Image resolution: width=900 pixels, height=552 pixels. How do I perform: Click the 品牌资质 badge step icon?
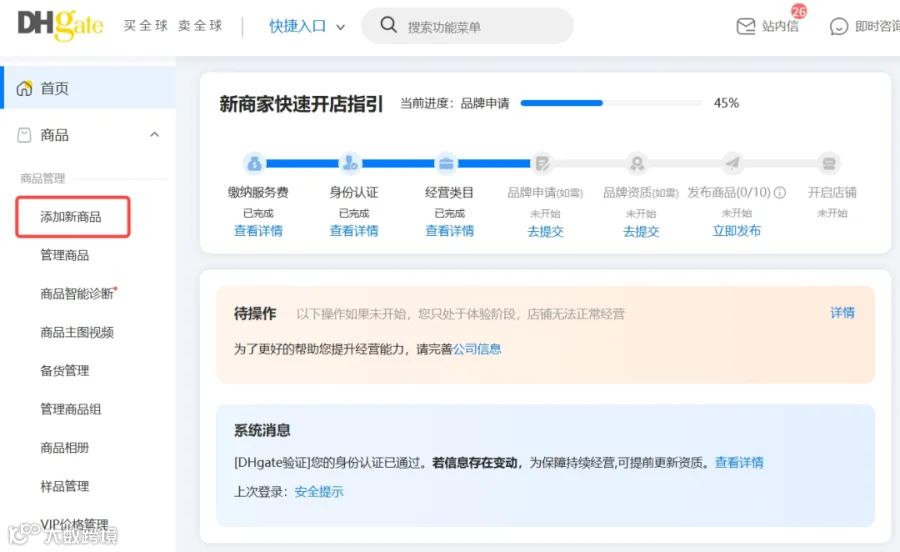637,164
